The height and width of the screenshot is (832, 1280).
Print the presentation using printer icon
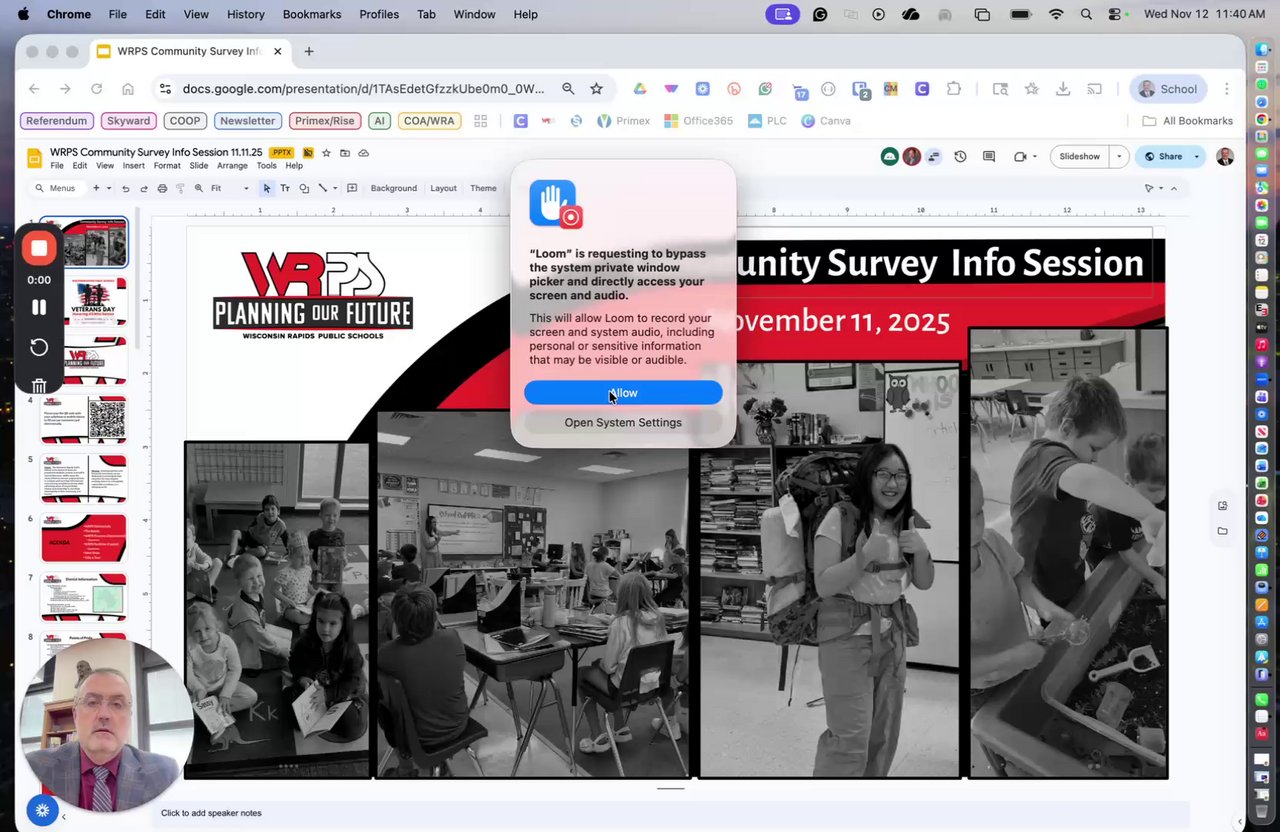[162, 188]
